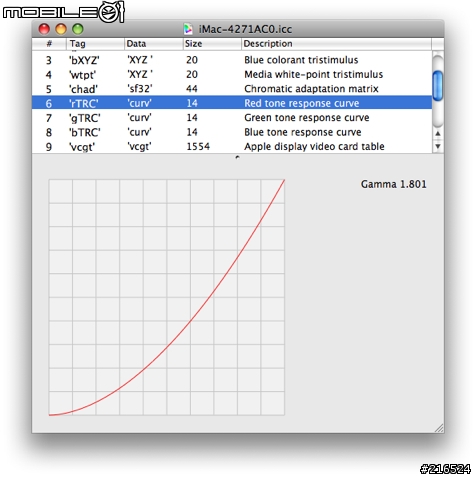
Task: Sort by the # column header
Action: [x=49, y=44]
